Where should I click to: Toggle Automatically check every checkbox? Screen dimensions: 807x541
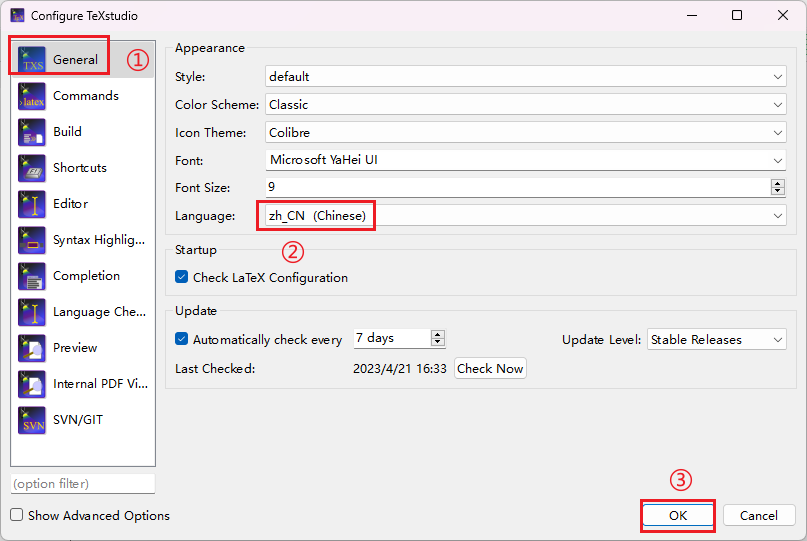pyautogui.click(x=181, y=339)
